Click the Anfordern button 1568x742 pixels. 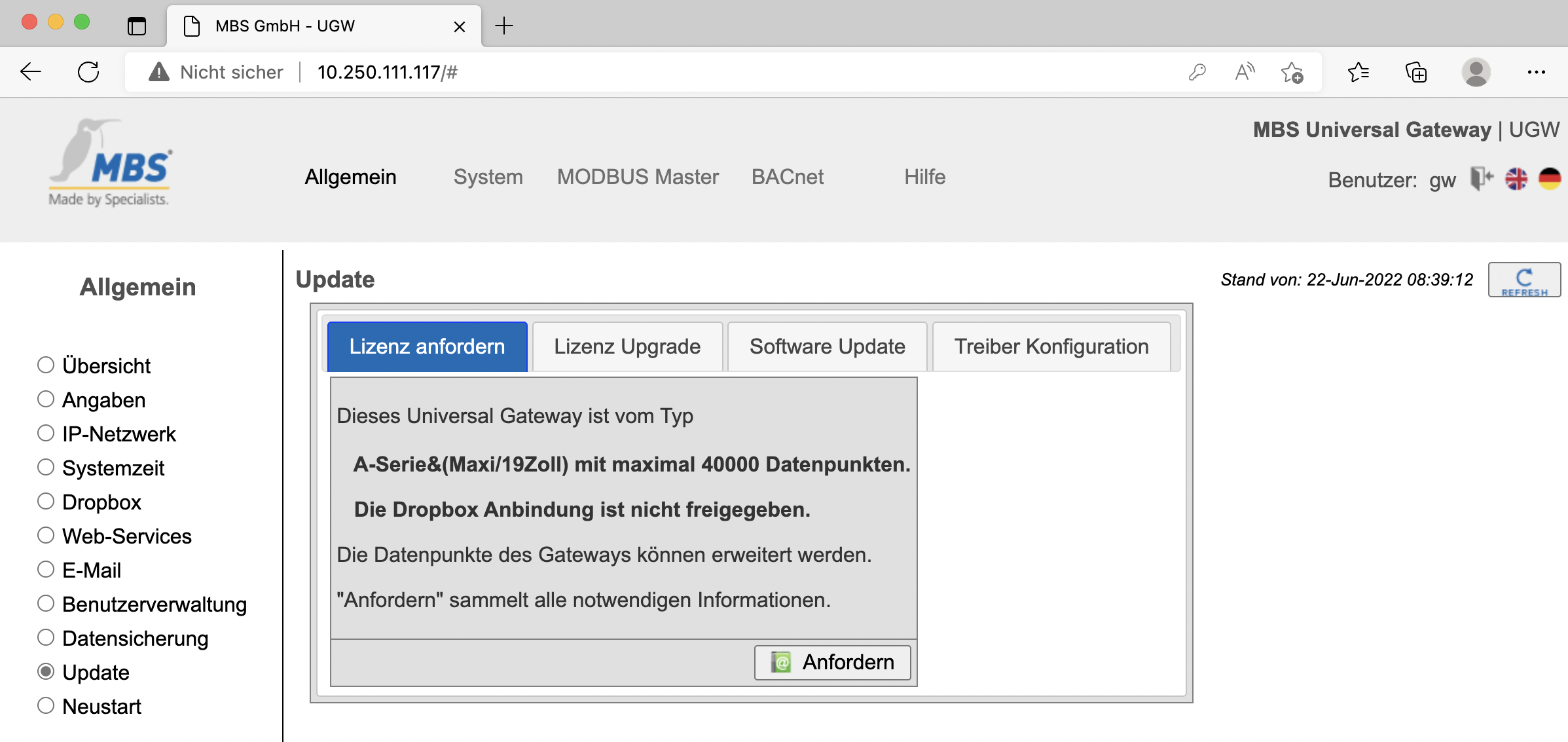[832, 662]
